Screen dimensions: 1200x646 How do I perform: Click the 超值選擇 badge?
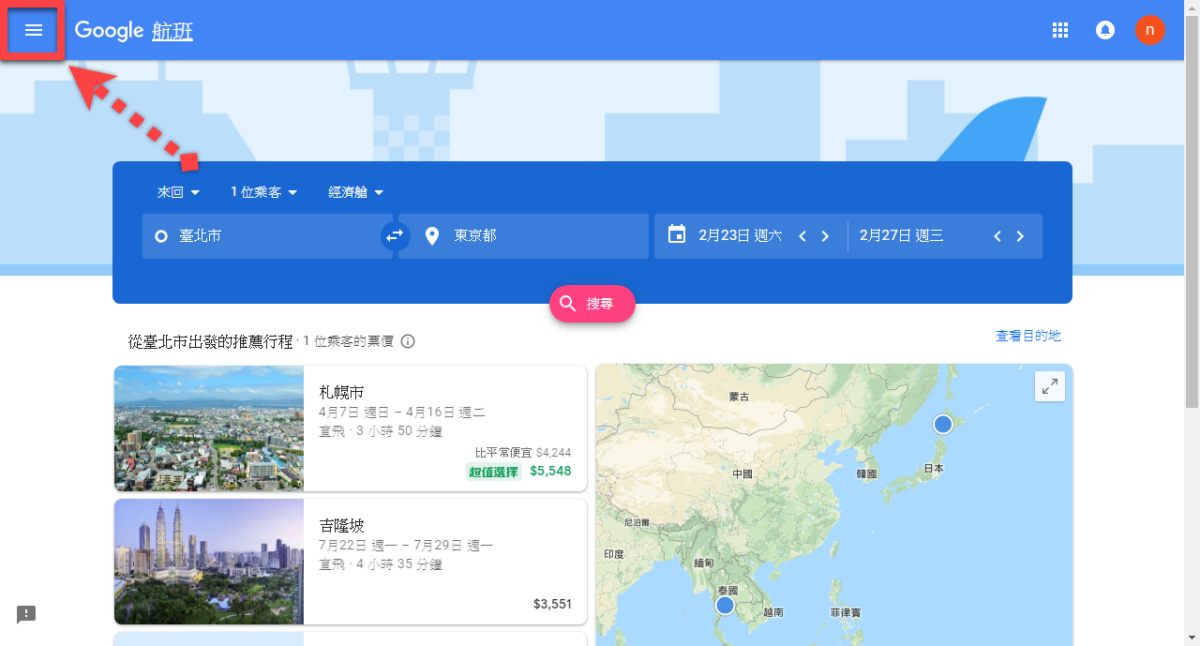coord(494,471)
